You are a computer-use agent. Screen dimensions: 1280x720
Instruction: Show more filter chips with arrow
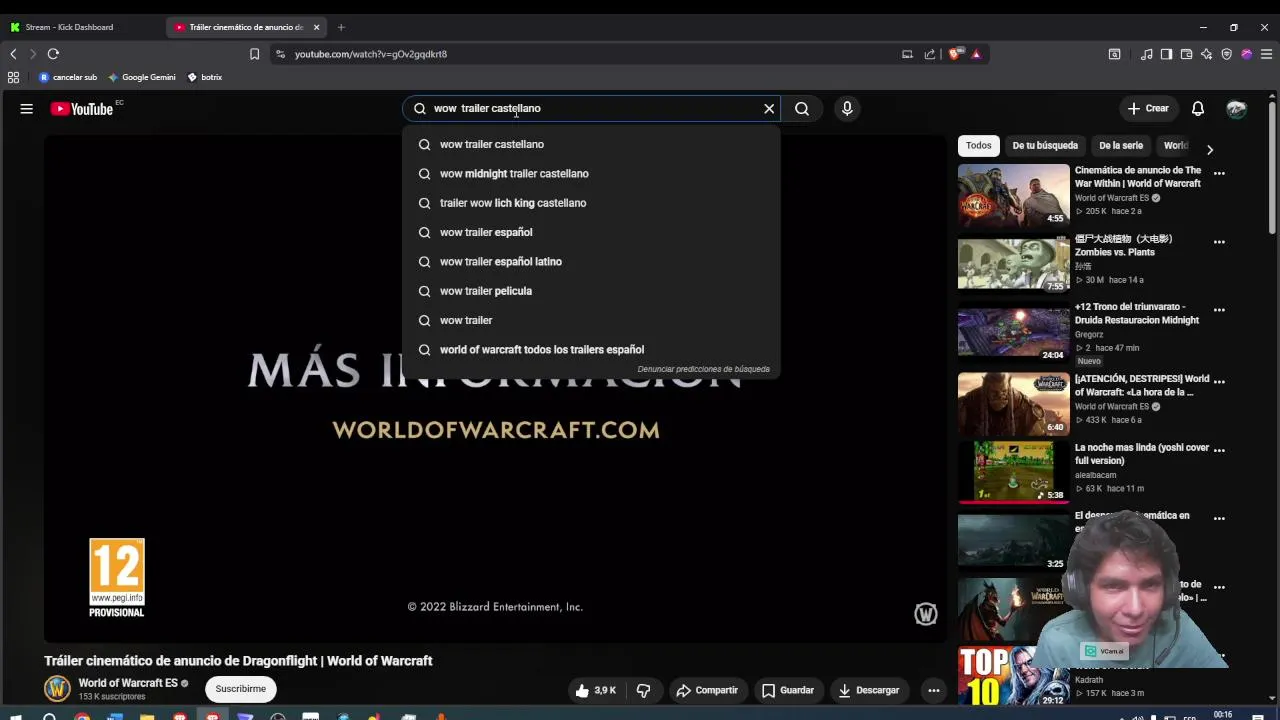pyautogui.click(x=1210, y=150)
